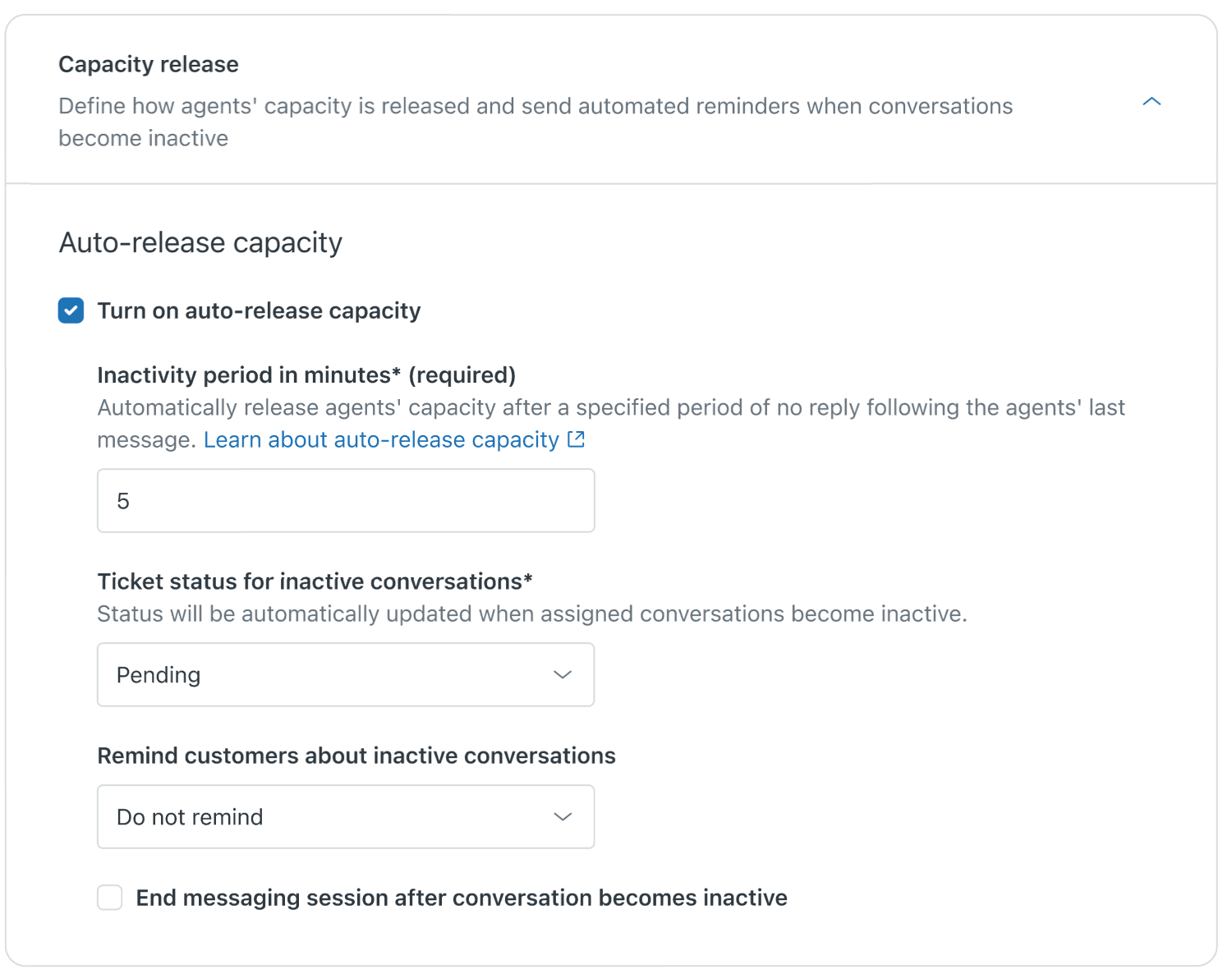Click inside the inactivity period input field
1232x974 pixels.
click(x=345, y=500)
